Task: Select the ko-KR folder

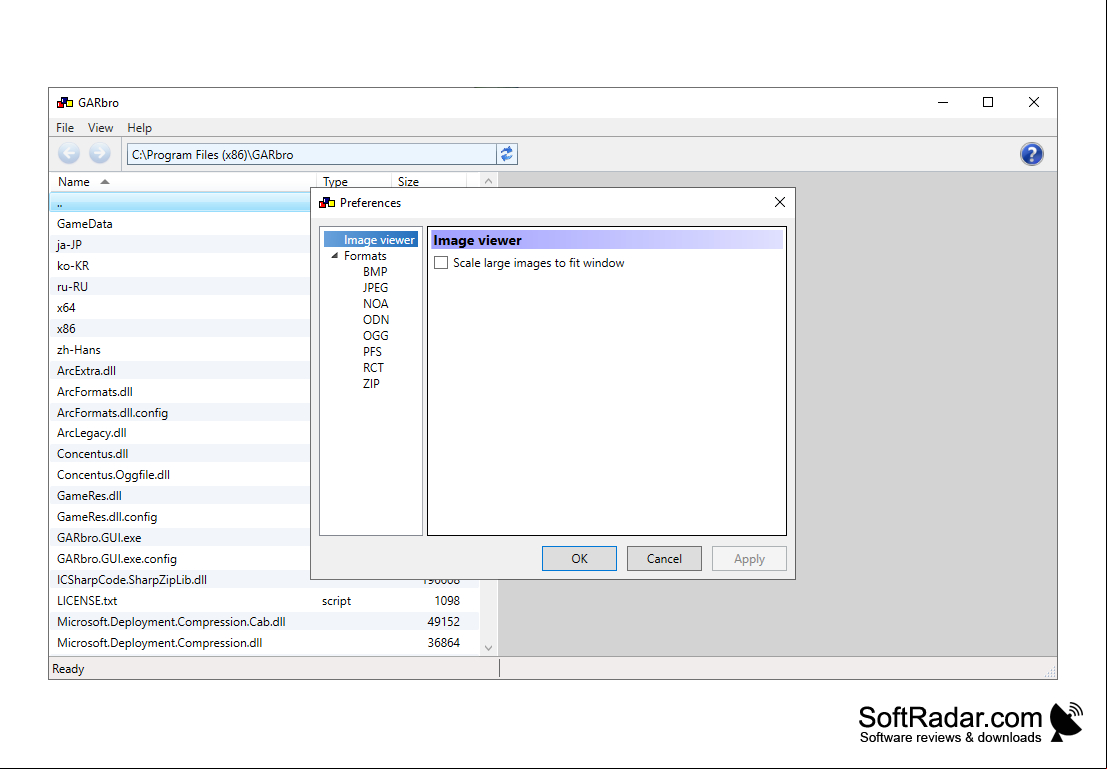Action: tap(180, 266)
